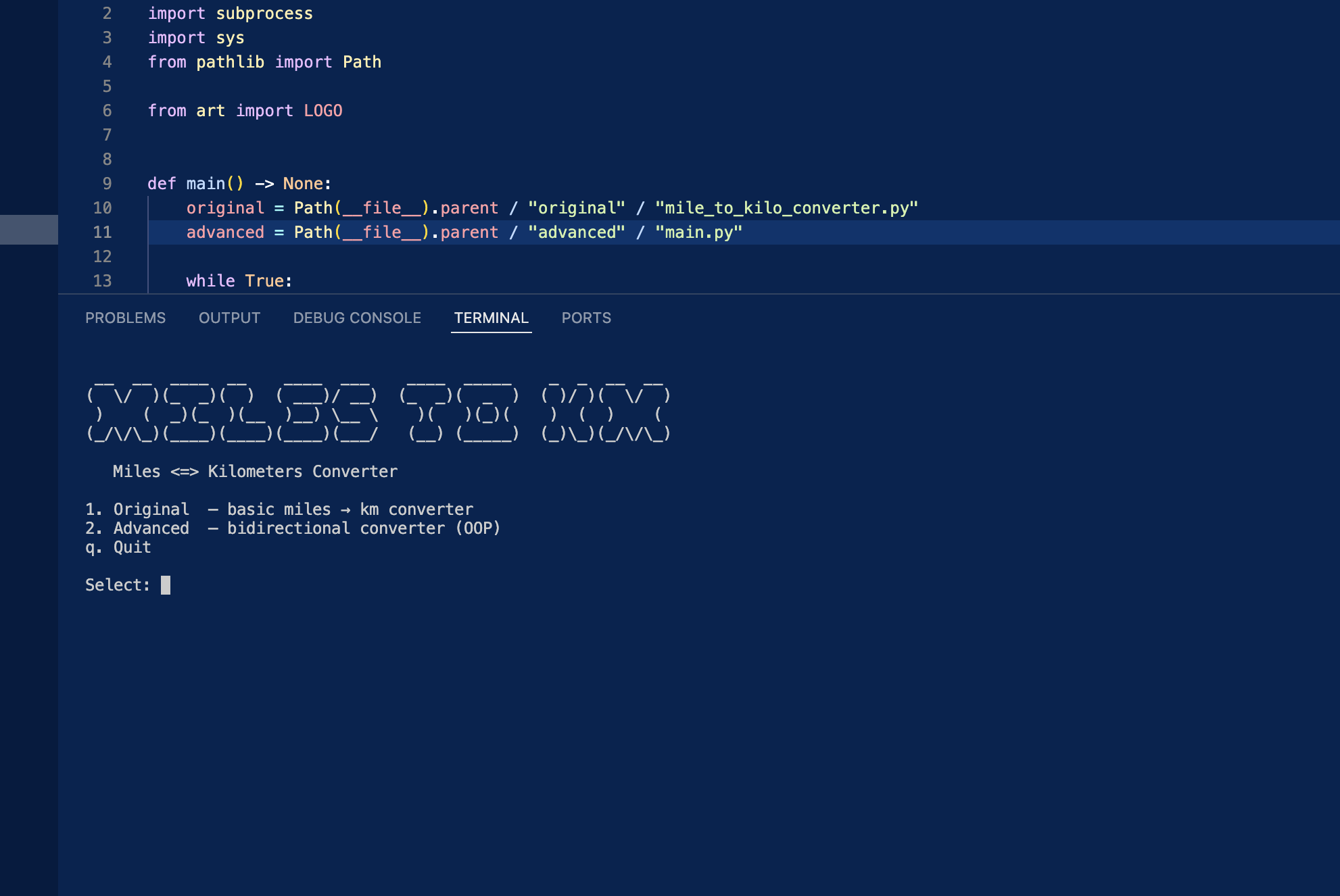The width and height of the screenshot is (1340, 896).
Task: Click the "1. Original" menu line in terminal
Action: point(279,509)
